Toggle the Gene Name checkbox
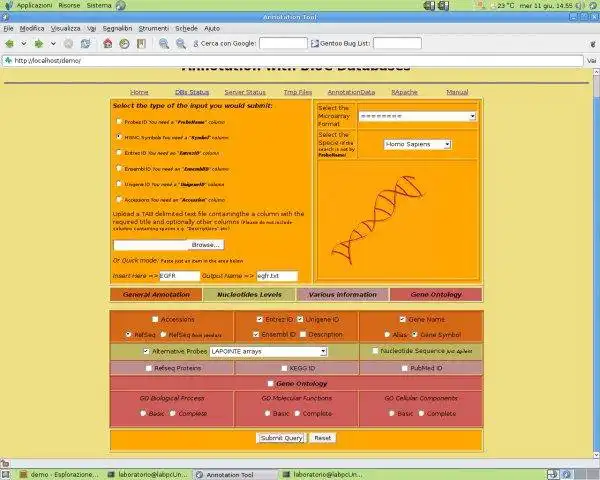 (x=403, y=319)
